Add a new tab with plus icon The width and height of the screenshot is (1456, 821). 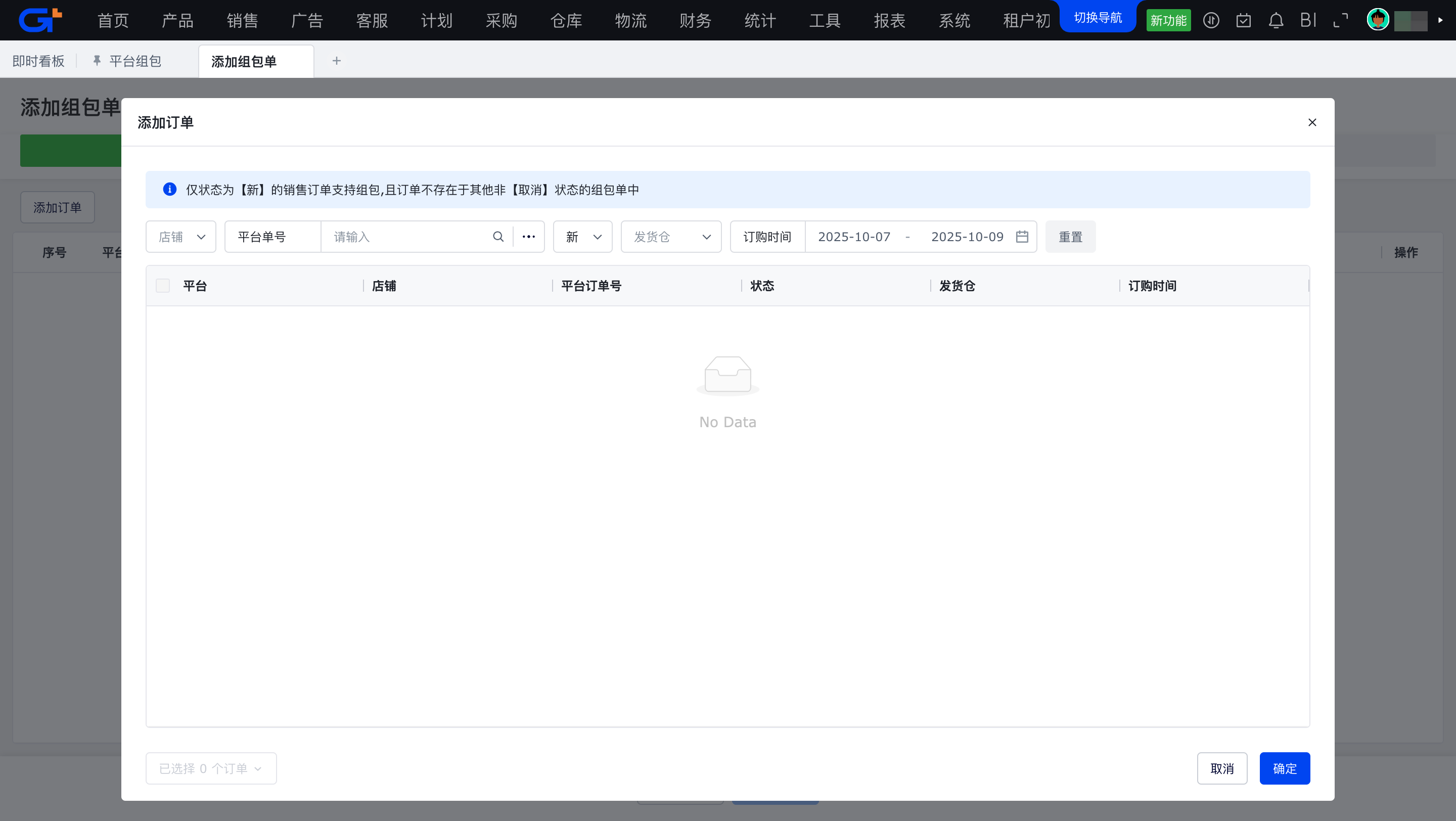coord(336,61)
